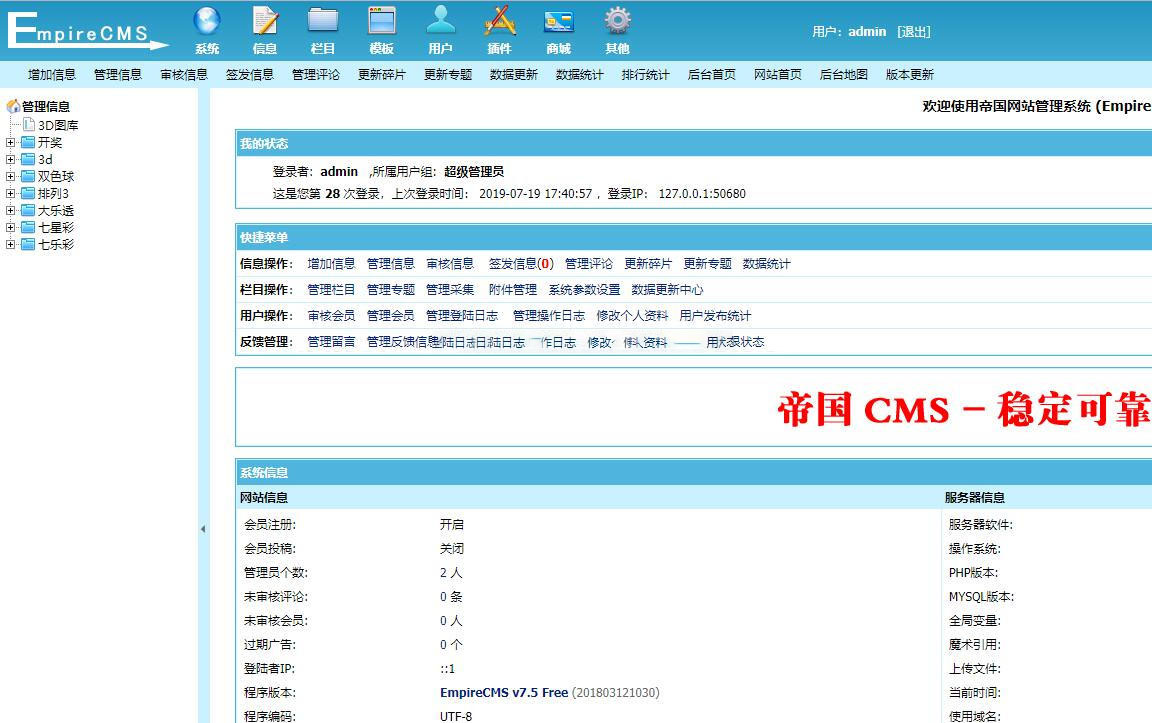Open the 管理栏目 quick menu link
1152x723 pixels.
tap(331, 289)
